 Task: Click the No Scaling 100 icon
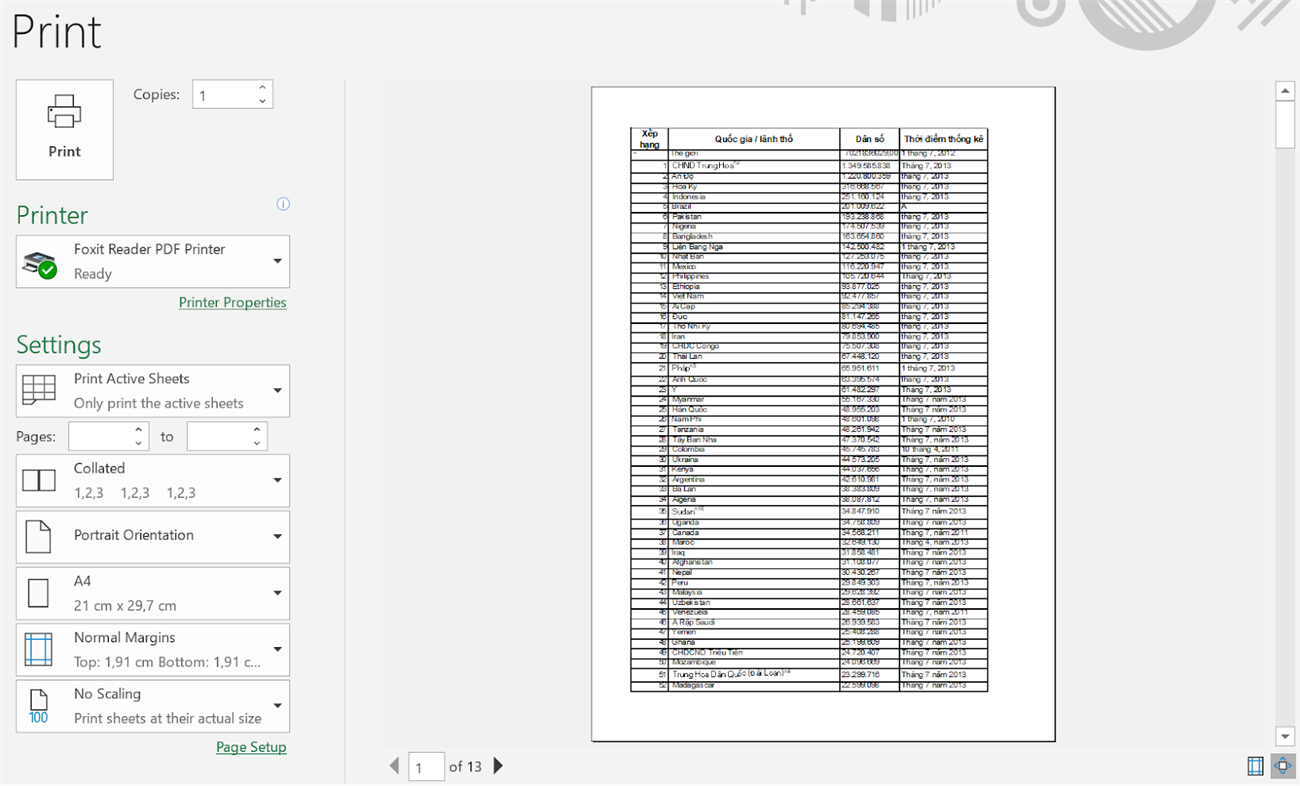coord(38,705)
